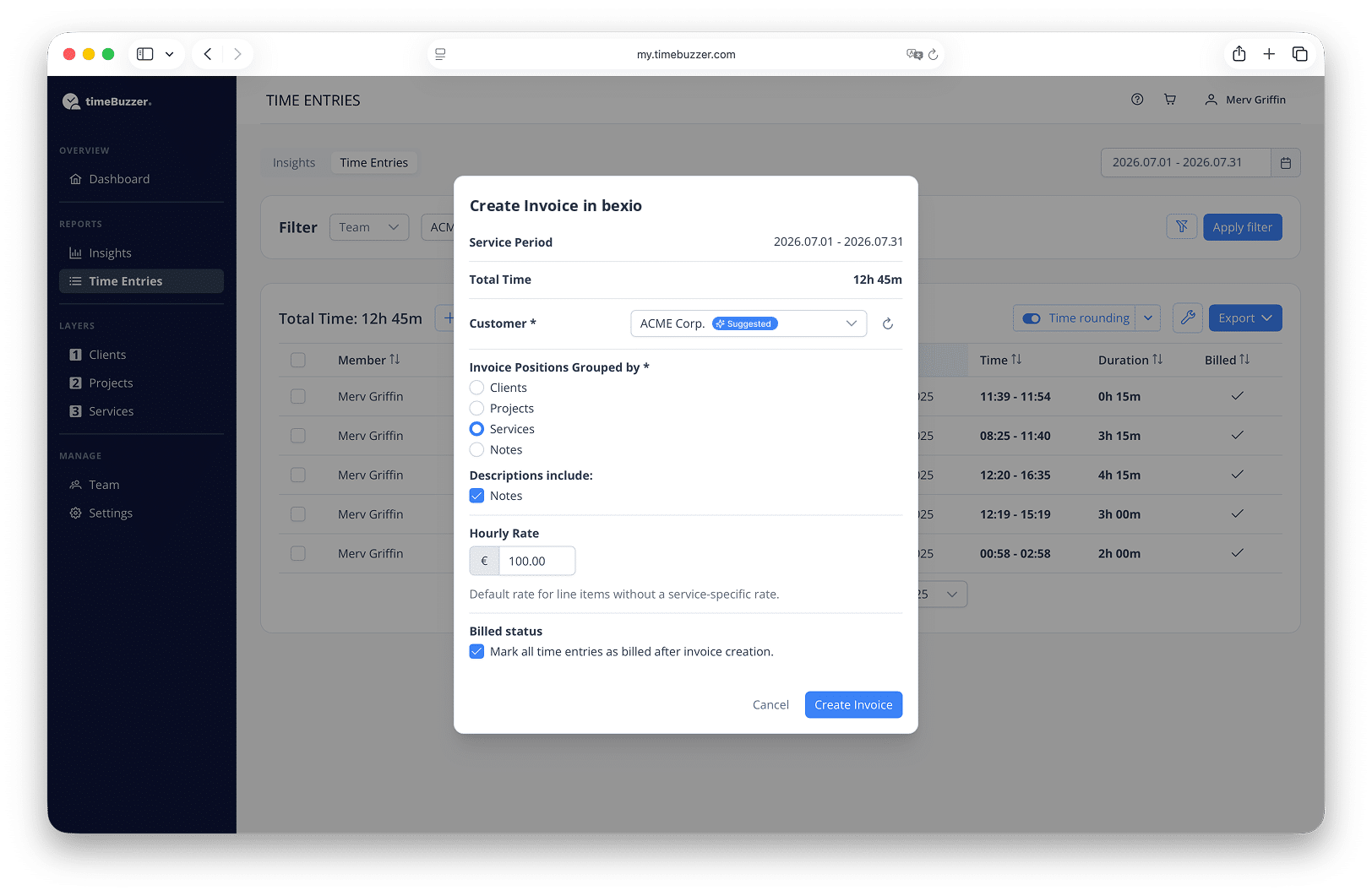Image resolution: width=1372 pixels, height=896 pixels.
Task: Sort by the Billed column
Action: (1228, 360)
